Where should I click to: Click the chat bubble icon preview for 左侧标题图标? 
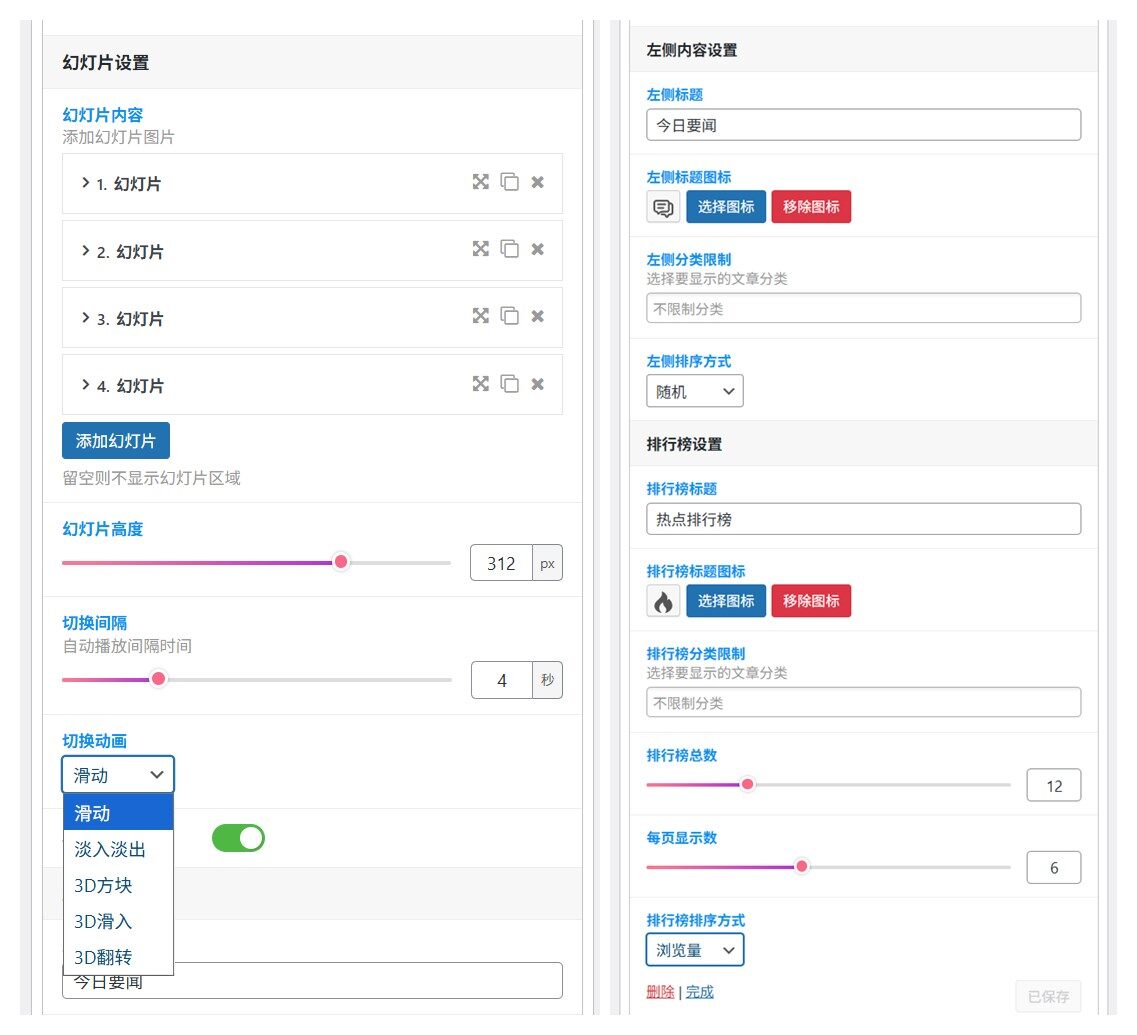click(x=663, y=207)
